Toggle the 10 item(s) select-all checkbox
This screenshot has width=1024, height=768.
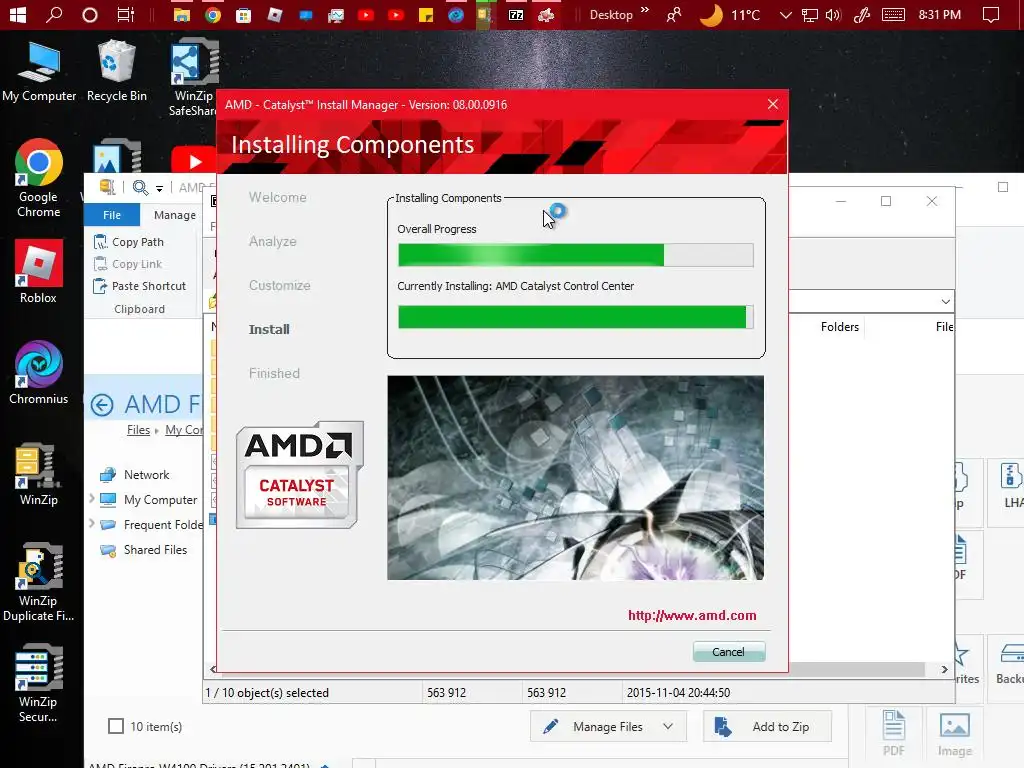[x=116, y=726]
